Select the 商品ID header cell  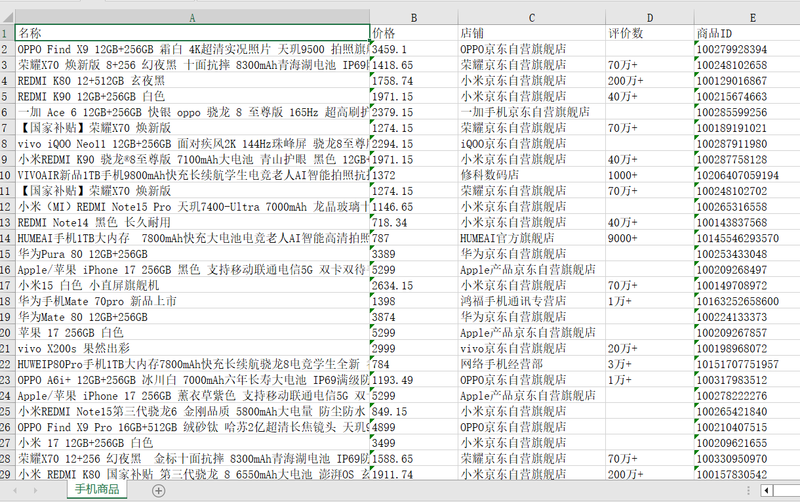[747, 33]
